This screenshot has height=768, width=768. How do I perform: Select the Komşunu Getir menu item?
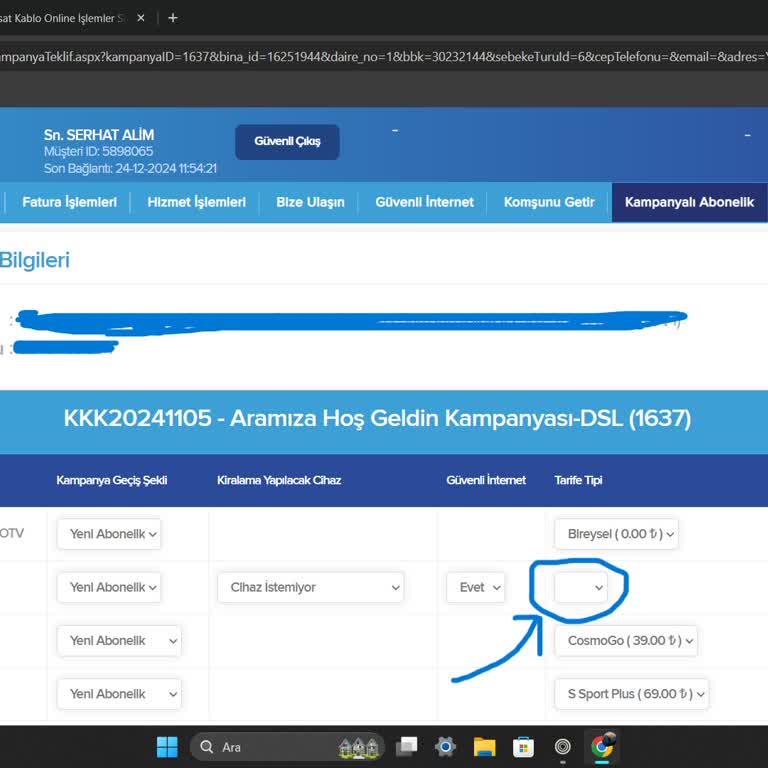pos(549,202)
